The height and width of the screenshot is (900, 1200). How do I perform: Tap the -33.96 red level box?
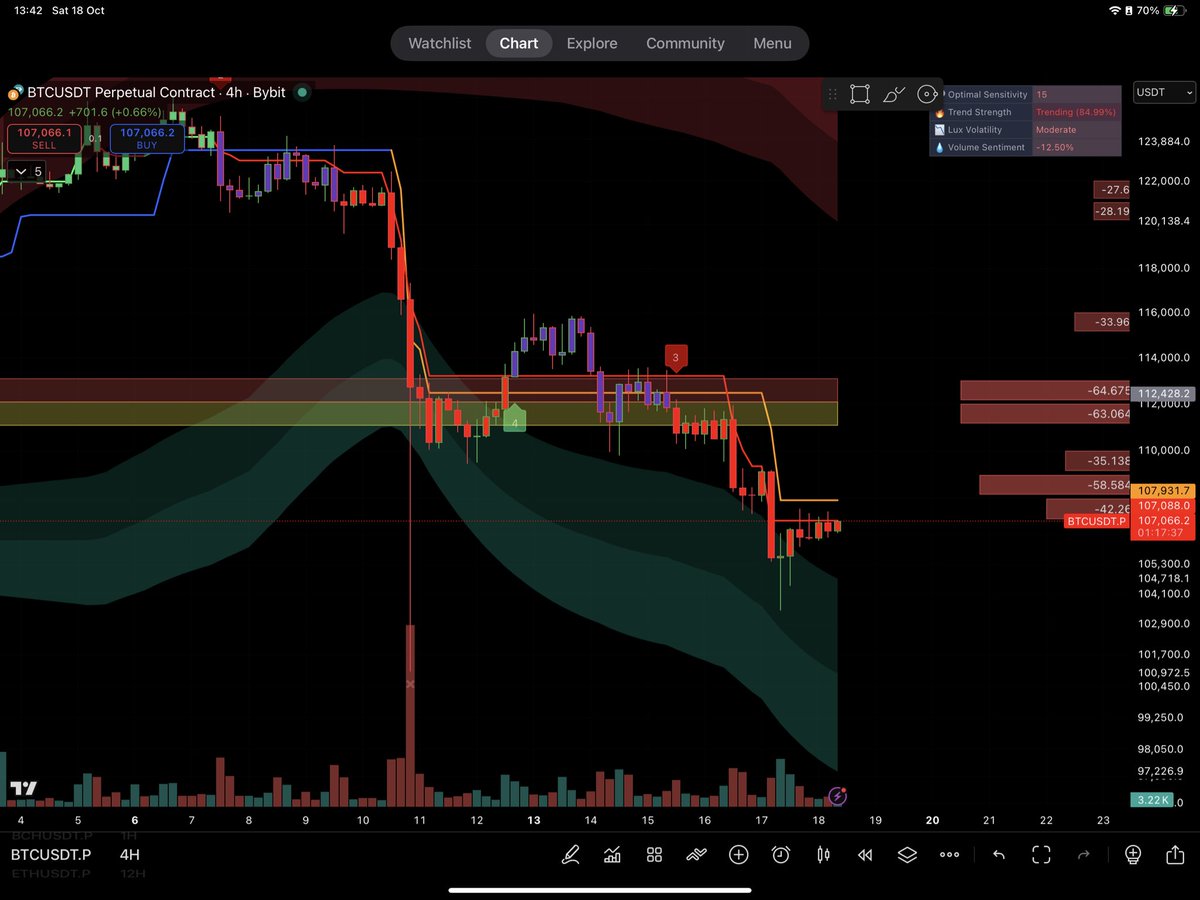[x=1102, y=322]
